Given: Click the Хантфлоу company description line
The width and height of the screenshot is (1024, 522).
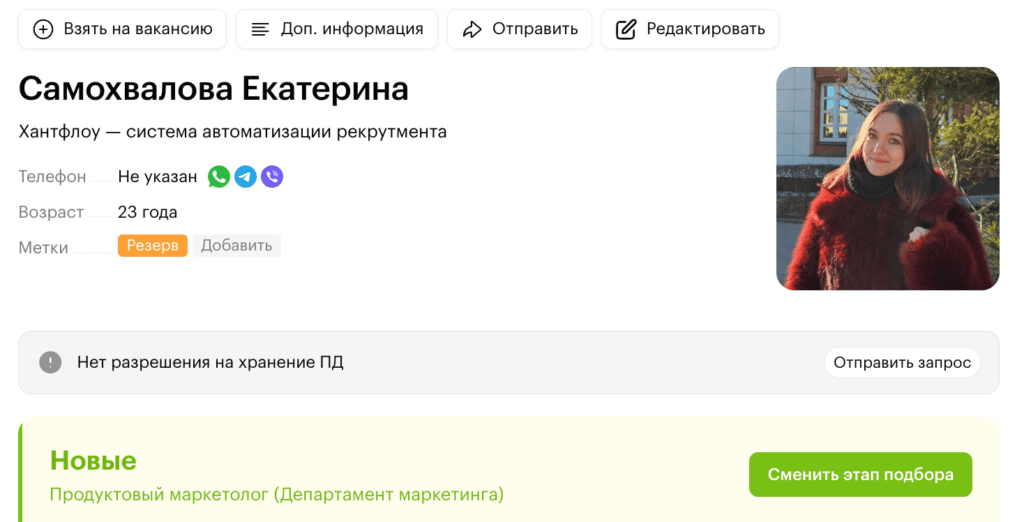Looking at the screenshot, I should [232, 132].
